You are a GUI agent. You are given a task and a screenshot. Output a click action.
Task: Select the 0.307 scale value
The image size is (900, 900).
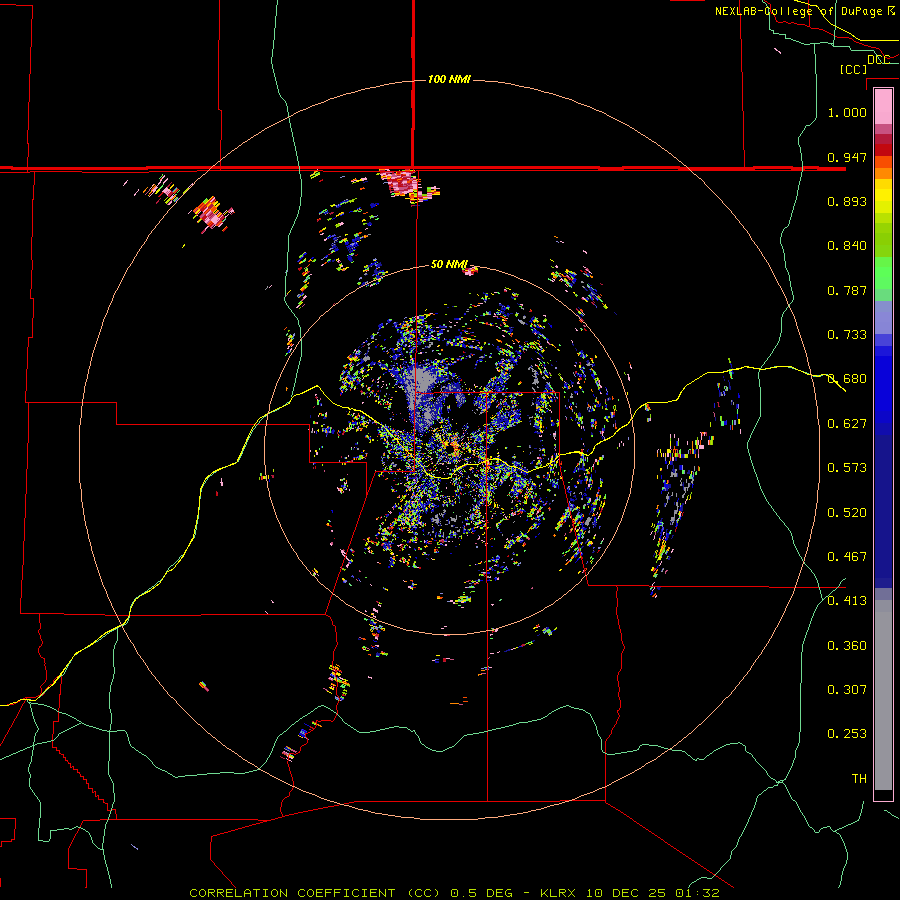coord(847,690)
